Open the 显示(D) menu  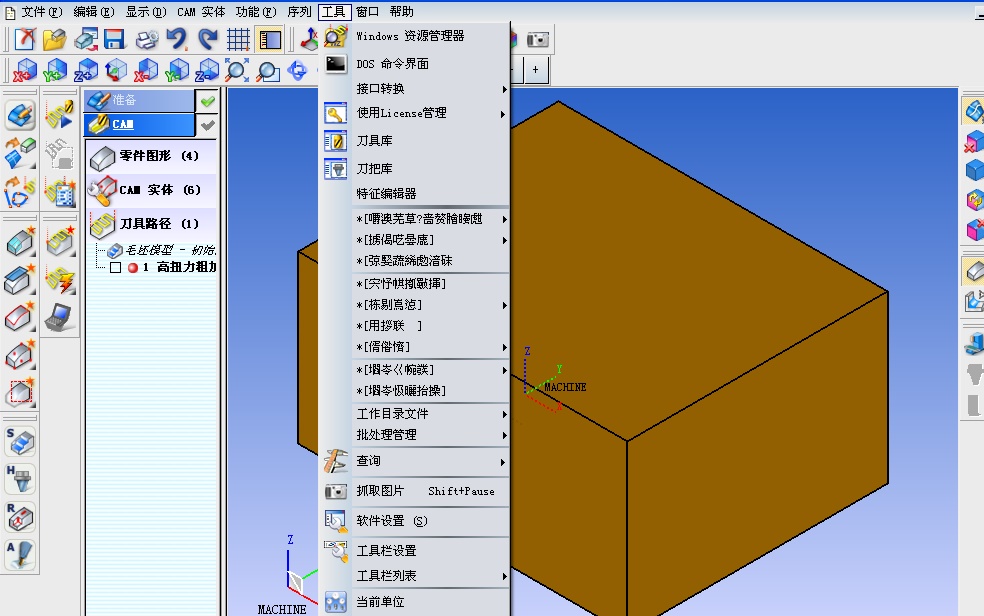(x=146, y=11)
